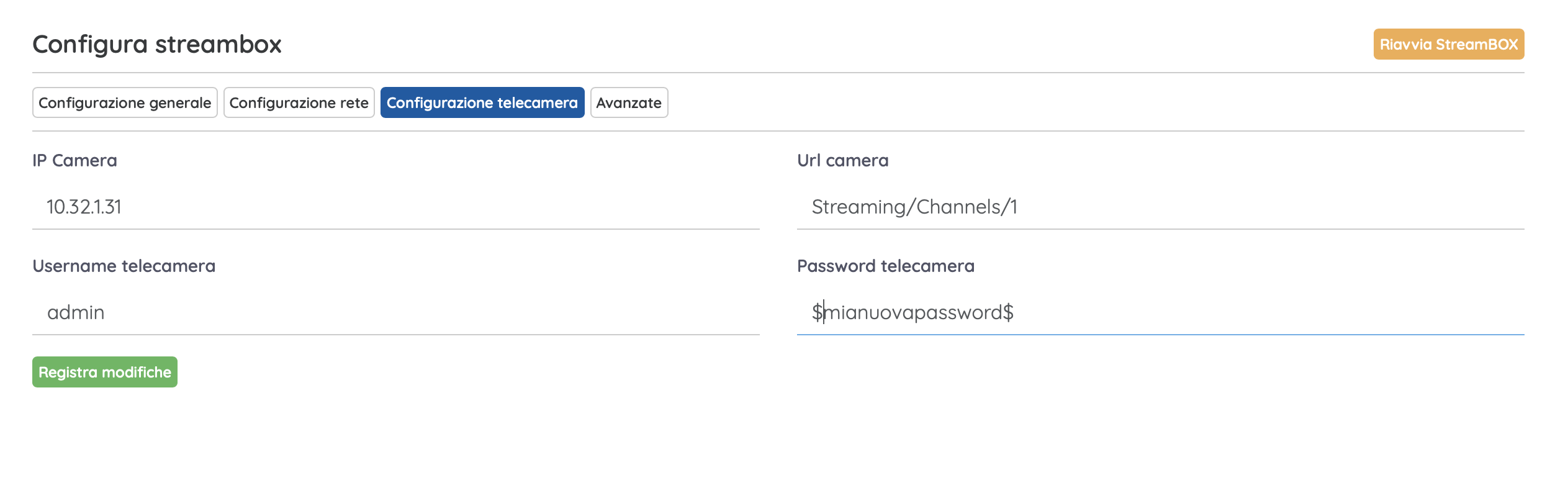Focus the Password telecamera input field
The height and width of the screenshot is (498, 1568).
tap(1160, 313)
